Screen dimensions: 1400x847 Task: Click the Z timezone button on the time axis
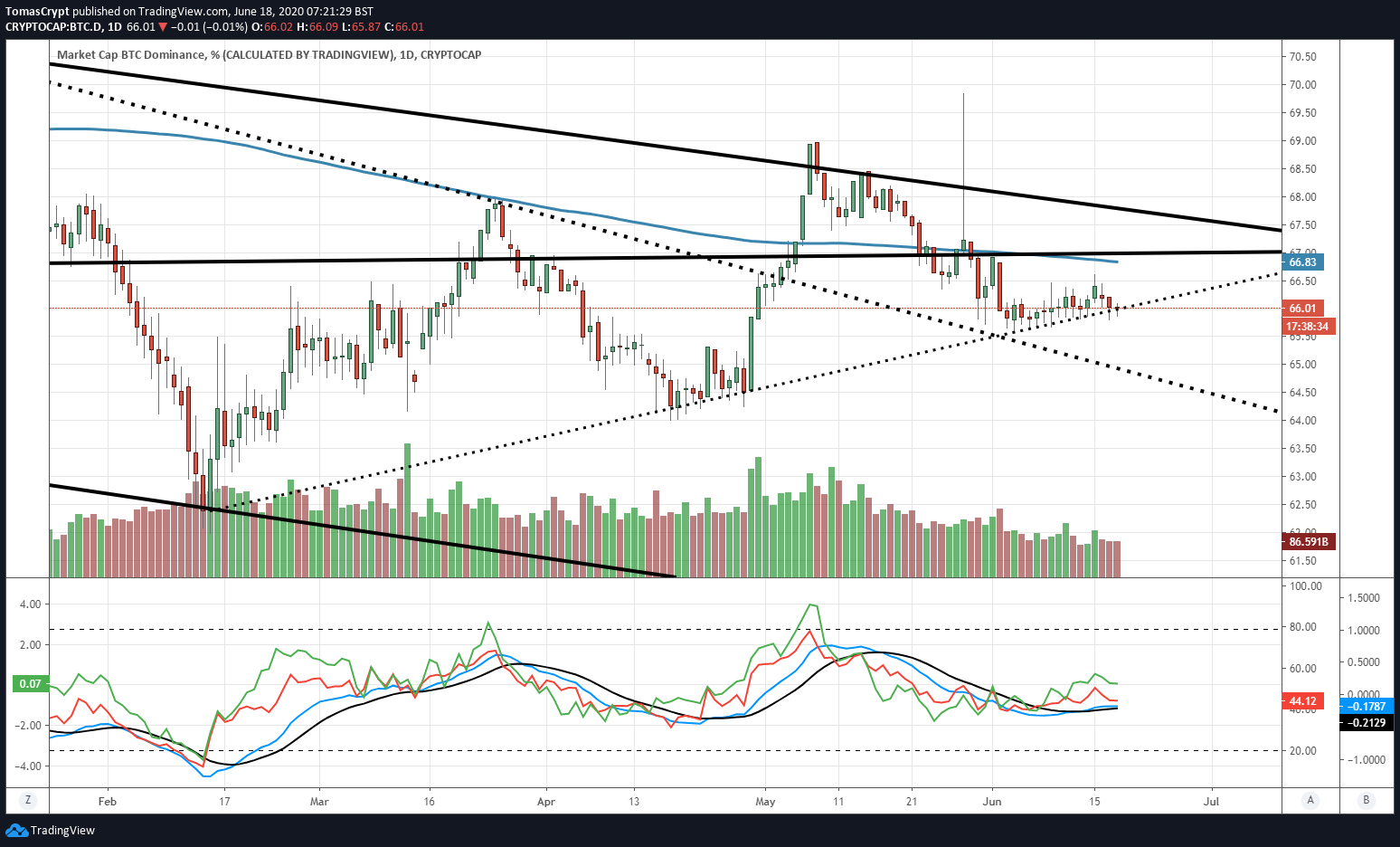(x=28, y=800)
